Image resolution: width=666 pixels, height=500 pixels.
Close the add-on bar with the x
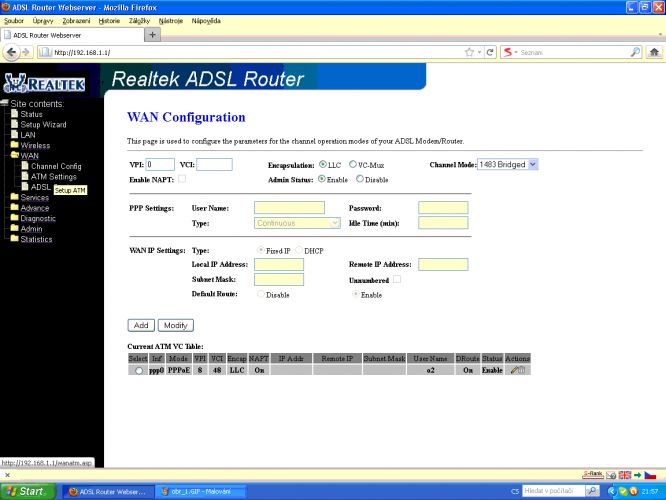[7, 475]
